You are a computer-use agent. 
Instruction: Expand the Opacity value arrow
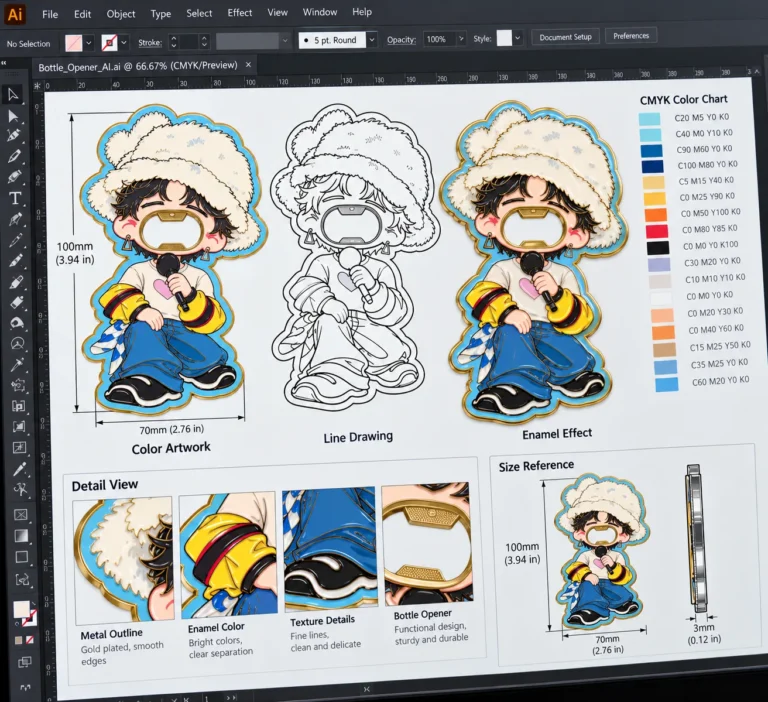[x=461, y=38]
